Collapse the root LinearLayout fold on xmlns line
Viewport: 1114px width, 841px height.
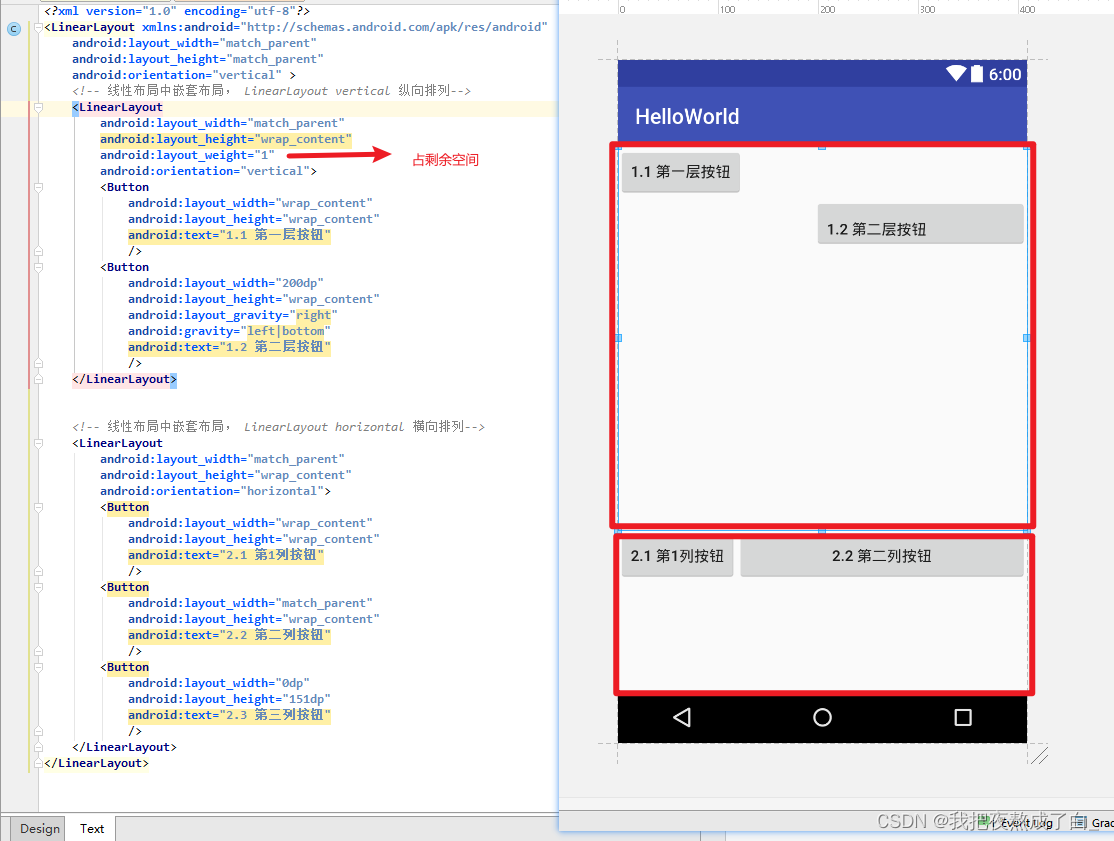tap(38, 27)
